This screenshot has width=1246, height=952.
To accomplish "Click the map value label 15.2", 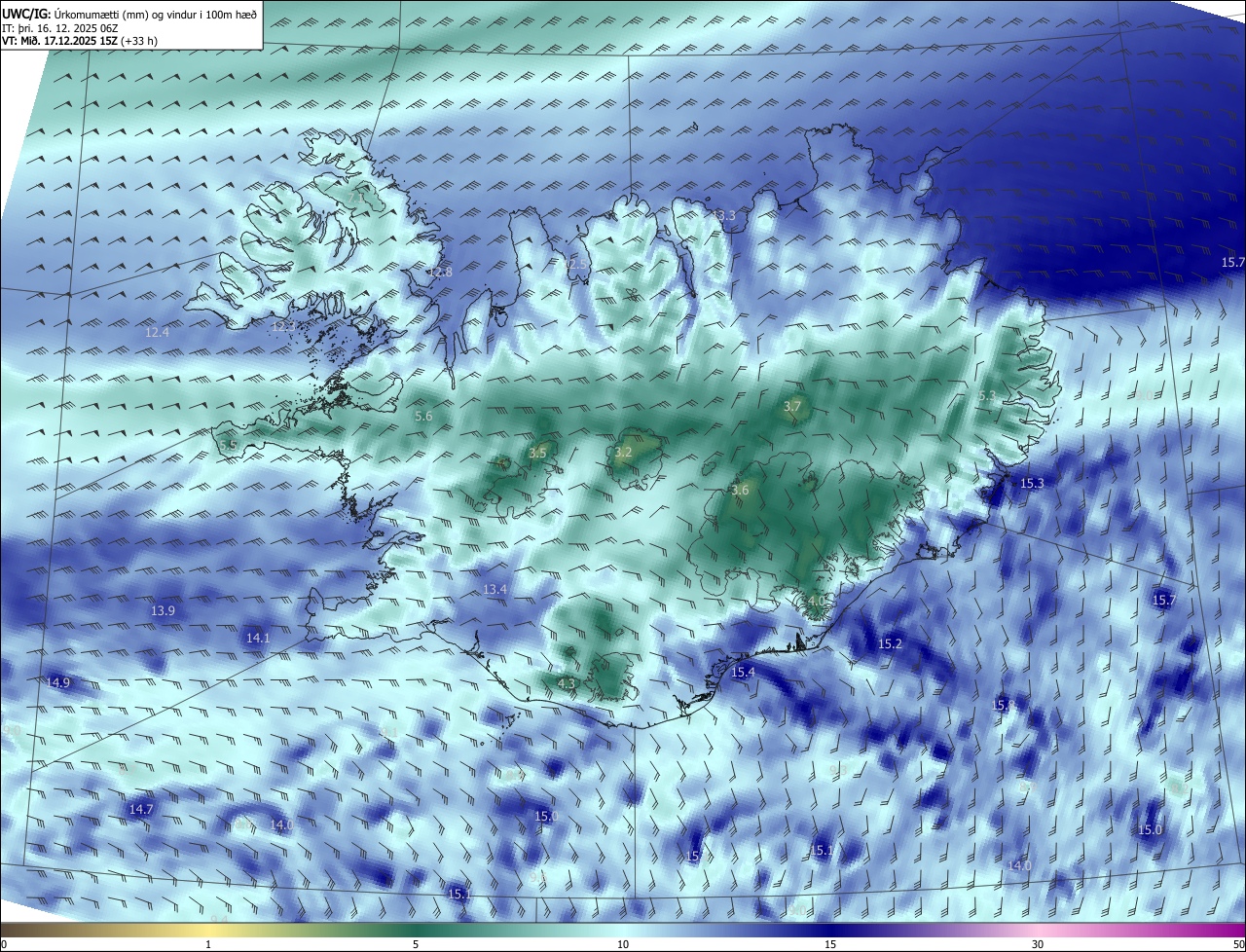I will pos(891,643).
